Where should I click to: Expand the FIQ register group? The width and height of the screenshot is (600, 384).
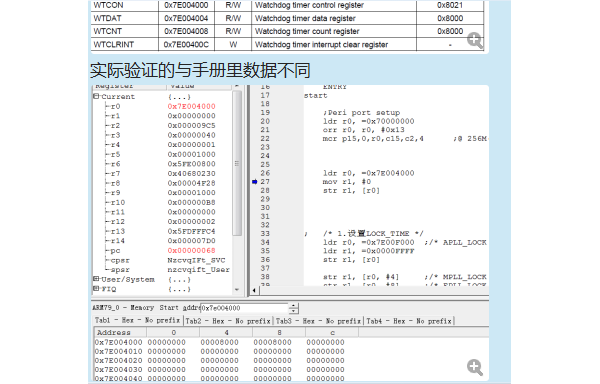tap(96, 289)
